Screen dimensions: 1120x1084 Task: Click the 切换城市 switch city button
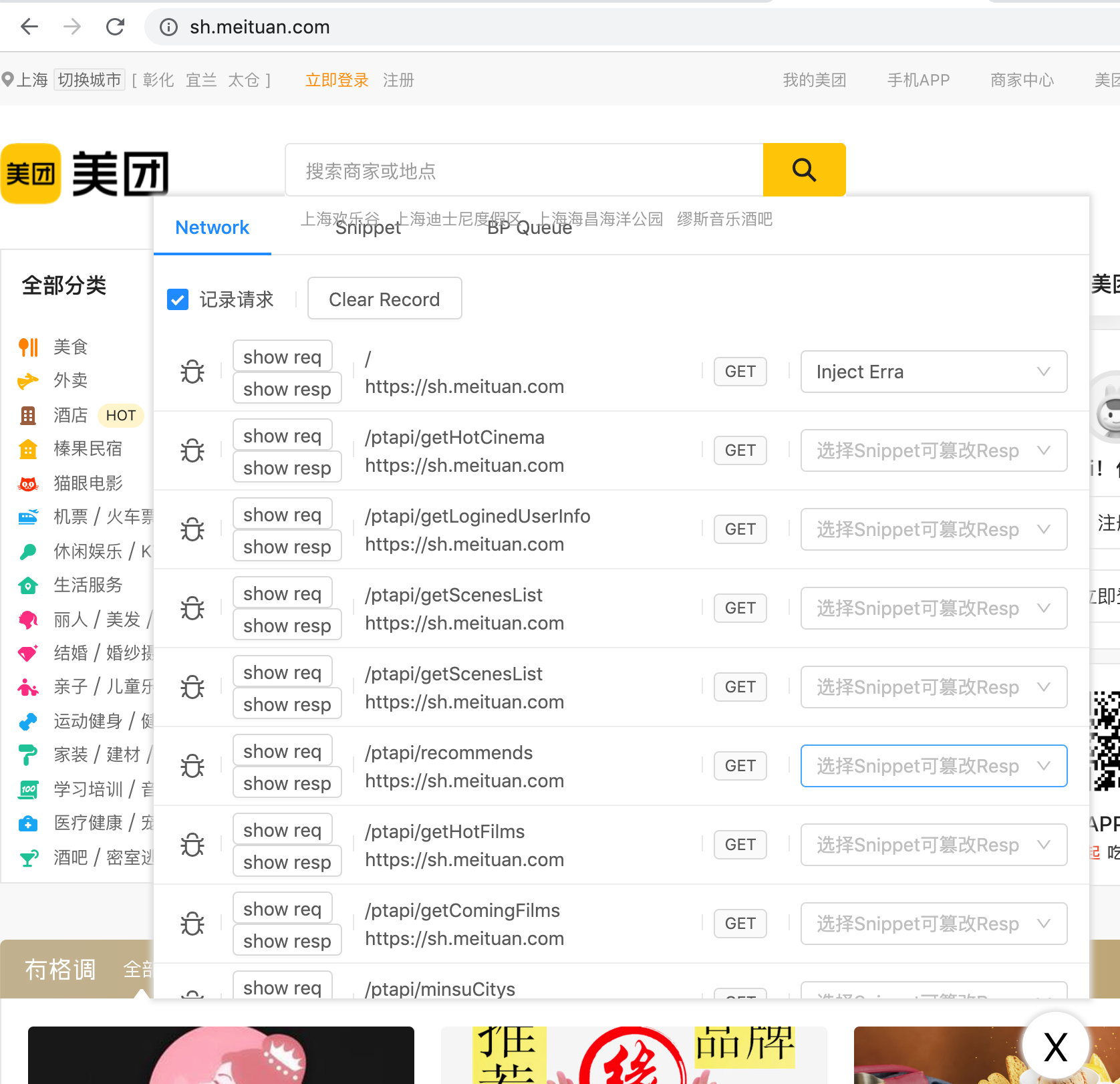[90, 80]
